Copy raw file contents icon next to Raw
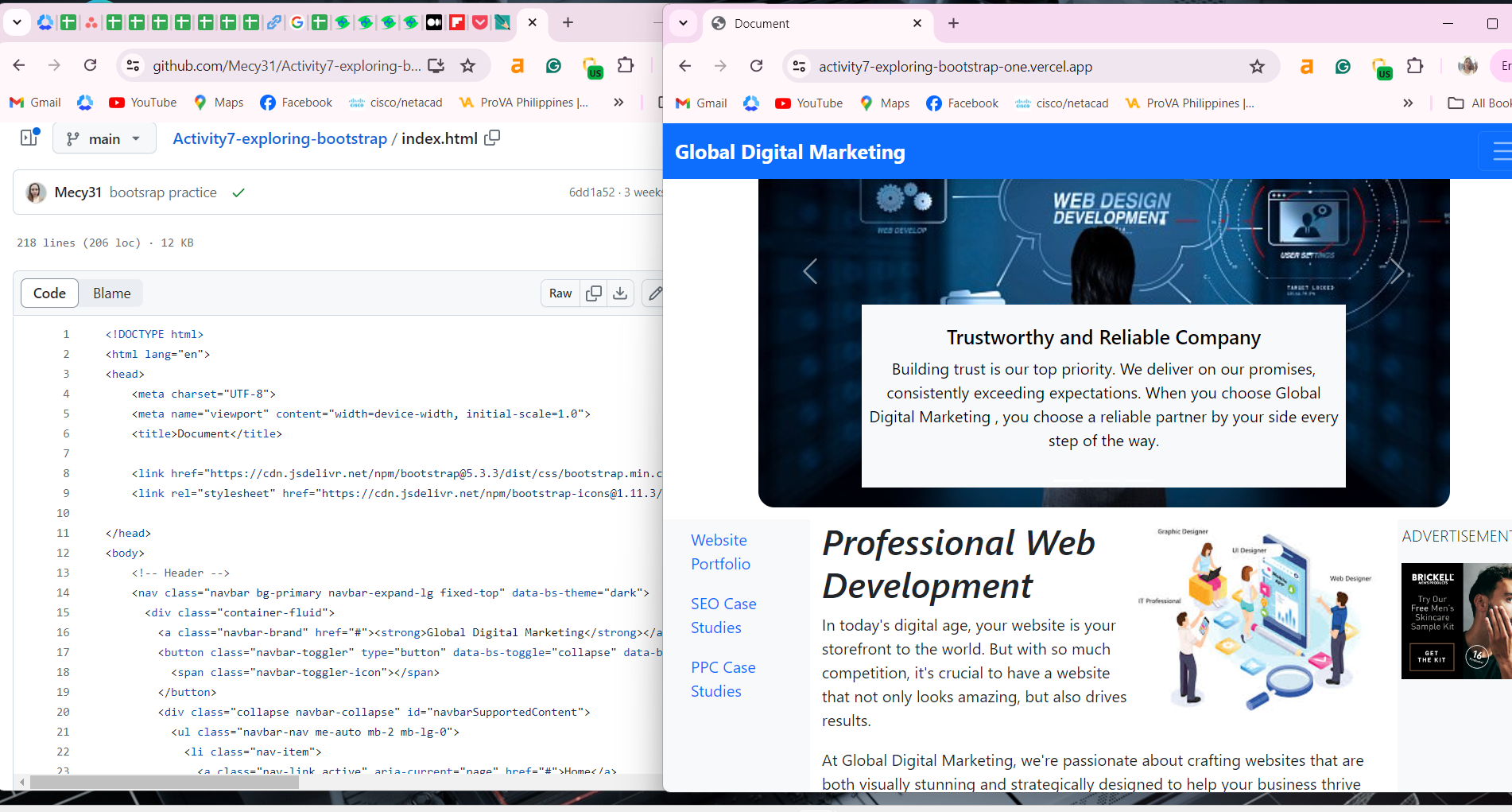1512x812 pixels. pyautogui.click(x=593, y=293)
